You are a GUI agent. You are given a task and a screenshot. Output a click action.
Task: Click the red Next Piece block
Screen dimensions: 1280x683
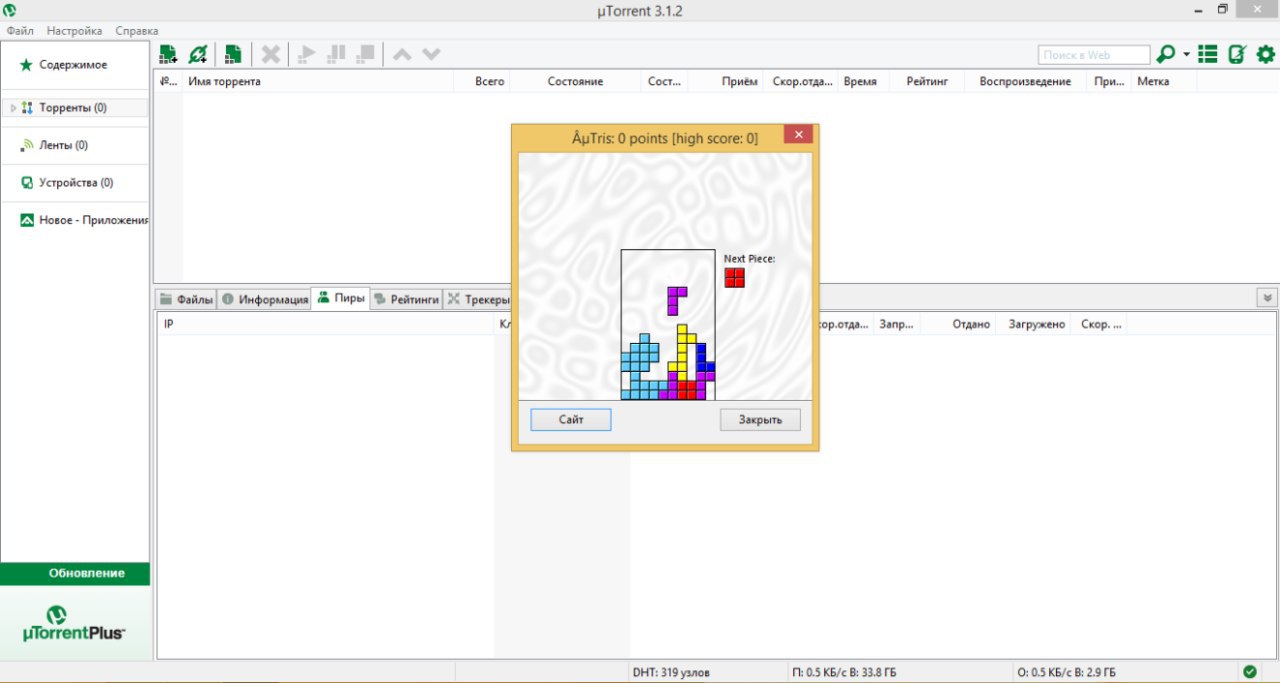click(x=735, y=277)
